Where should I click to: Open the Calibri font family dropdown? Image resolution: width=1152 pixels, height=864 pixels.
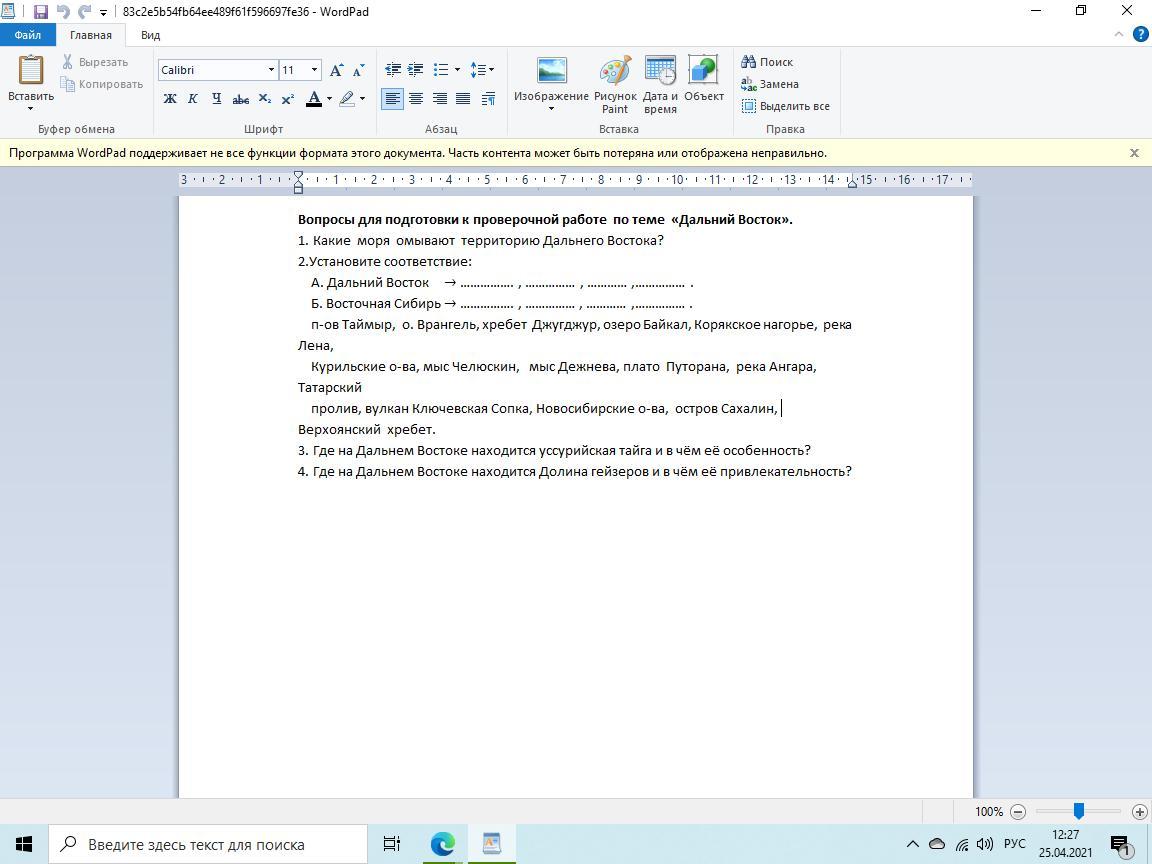click(271, 70)
